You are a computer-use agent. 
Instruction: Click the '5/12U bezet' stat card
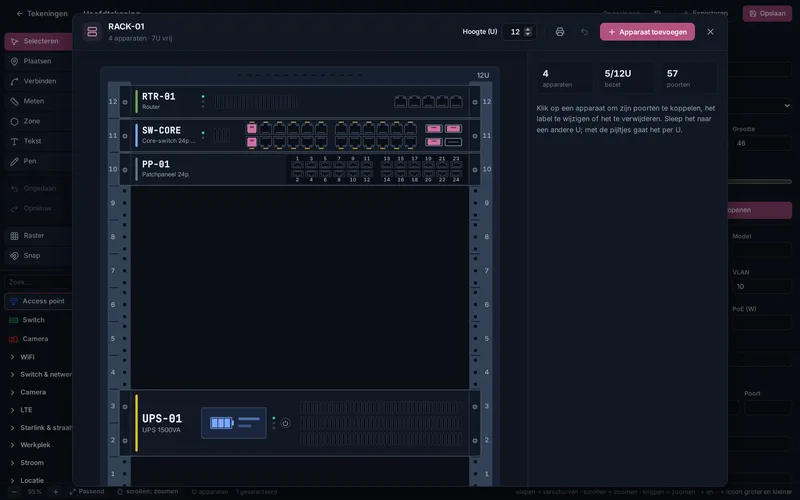click(627, 78)
